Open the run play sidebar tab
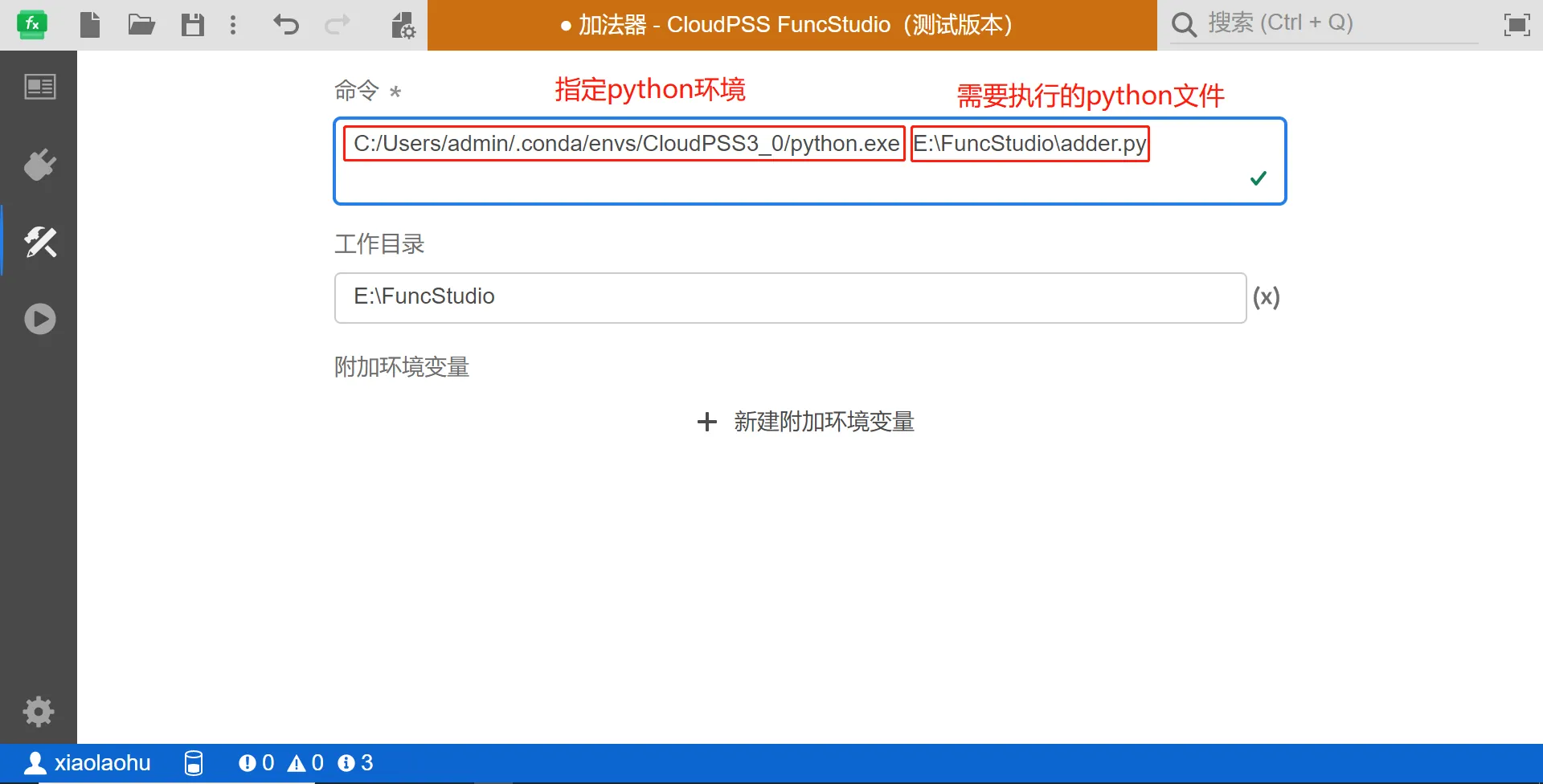The image size is (1543, 784). click(39, 319)
